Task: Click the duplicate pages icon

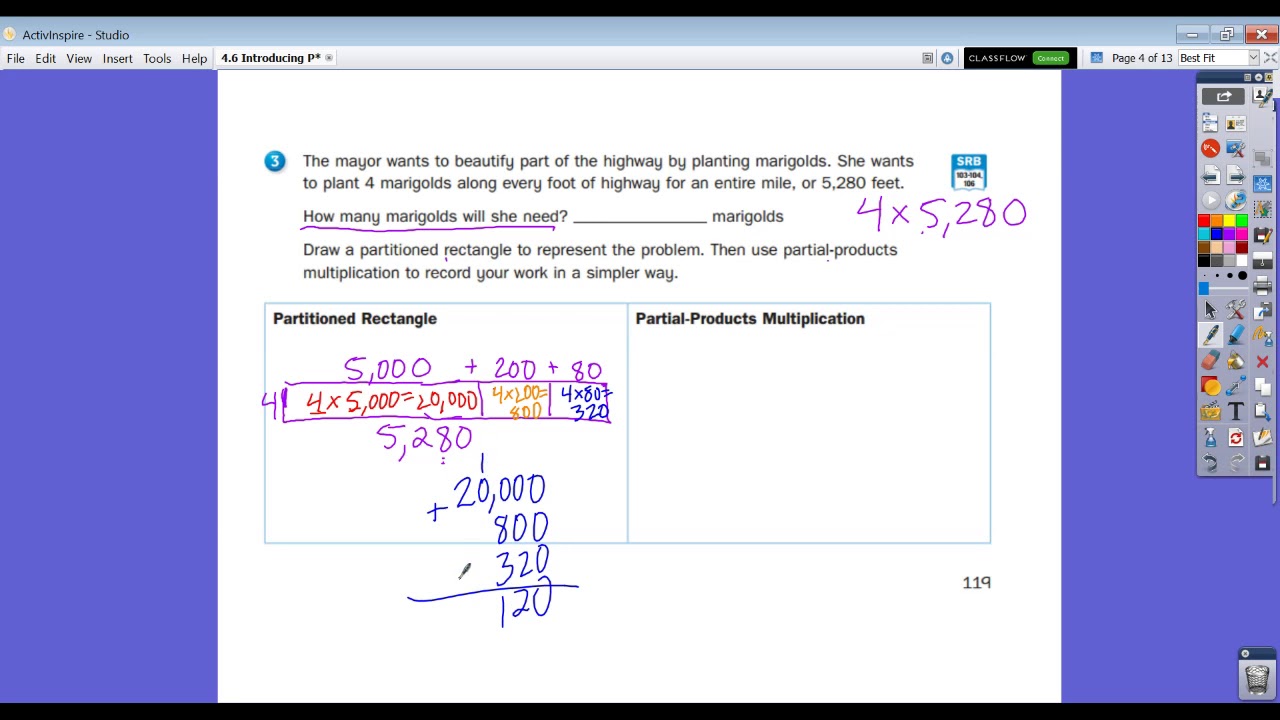Action: pos(1262,386)
